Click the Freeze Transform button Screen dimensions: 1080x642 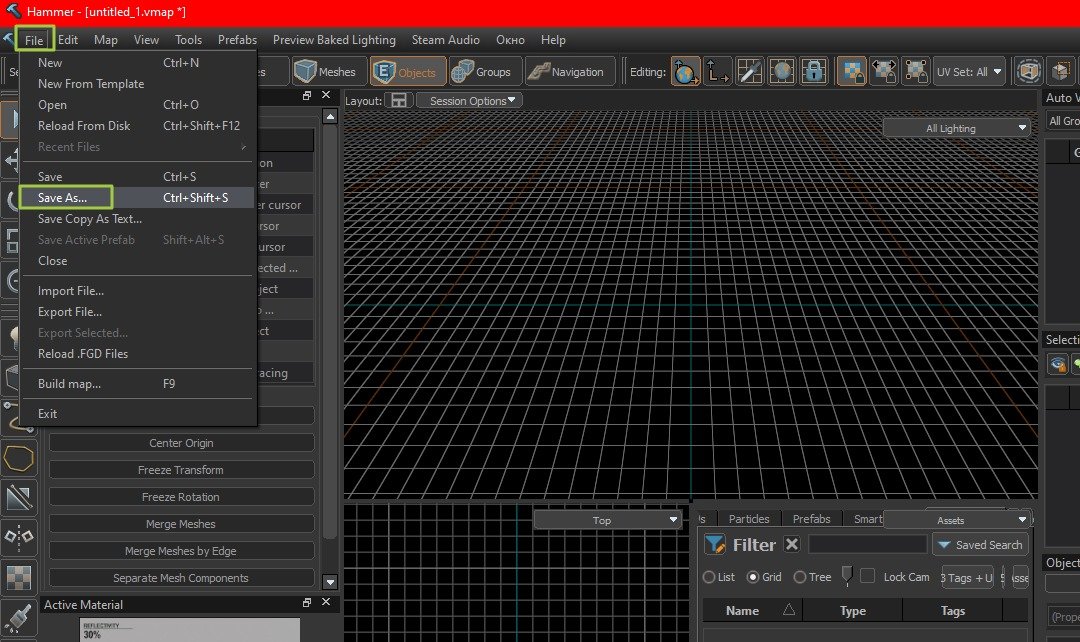point(181,470)
